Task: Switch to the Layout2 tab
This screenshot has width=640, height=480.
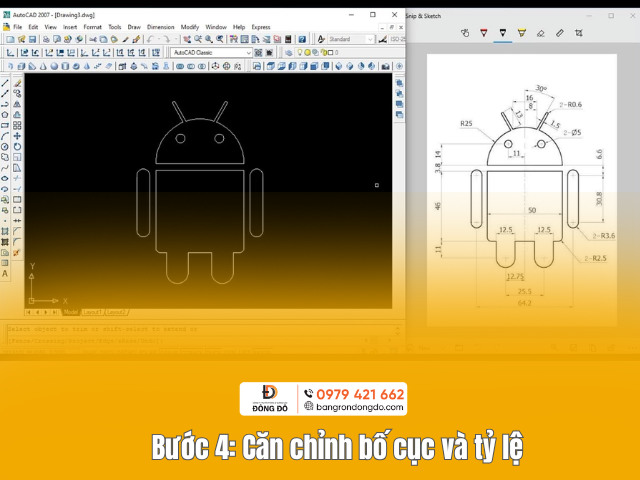Action: (116, 312)
